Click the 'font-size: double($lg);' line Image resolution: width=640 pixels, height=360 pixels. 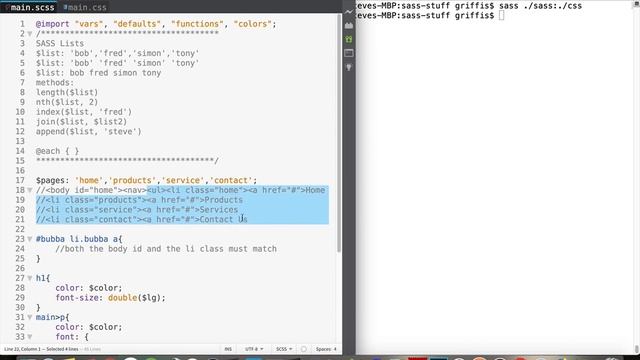110,298
